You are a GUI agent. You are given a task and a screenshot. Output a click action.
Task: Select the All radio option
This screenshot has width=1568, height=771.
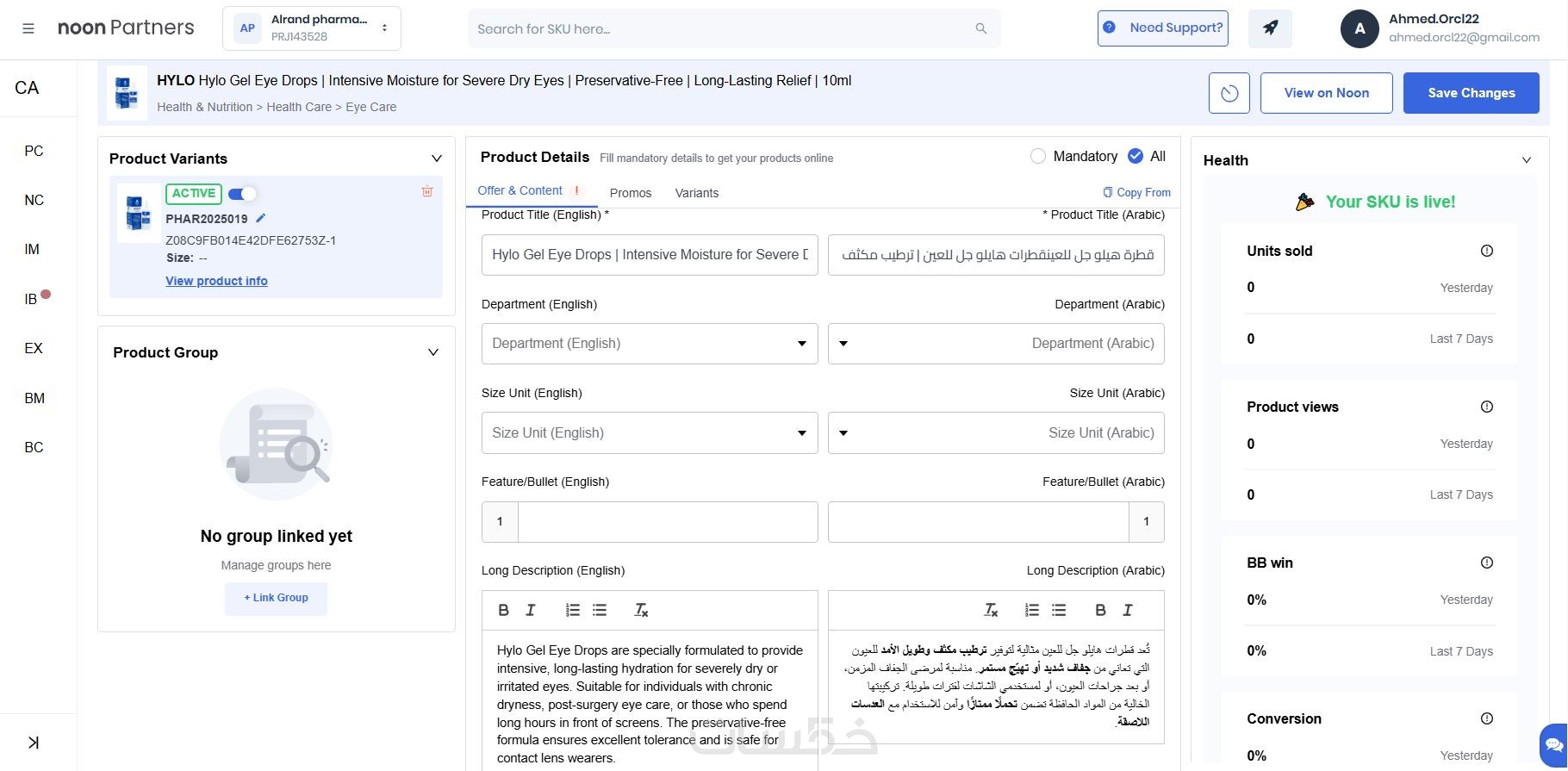point(1136,156)
